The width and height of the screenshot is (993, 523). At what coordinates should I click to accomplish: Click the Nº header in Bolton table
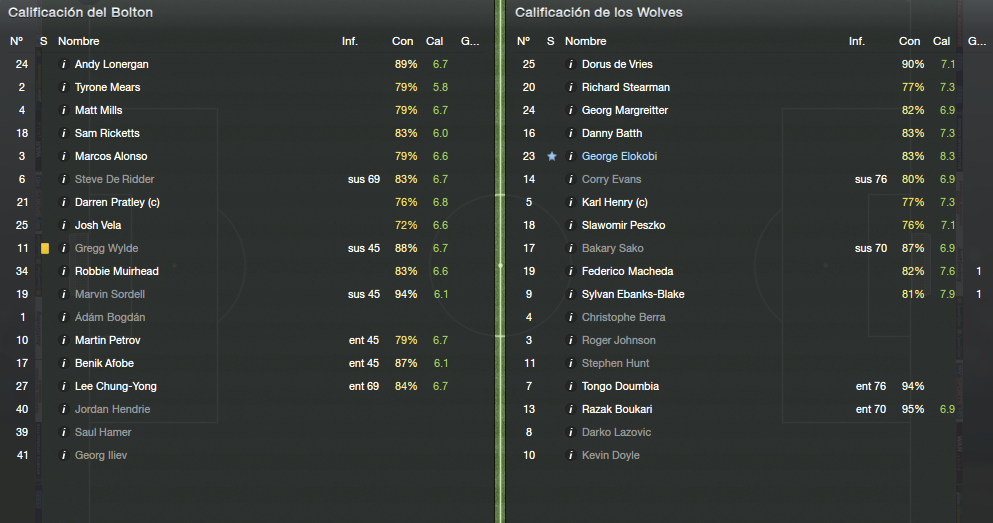[16, 41]
